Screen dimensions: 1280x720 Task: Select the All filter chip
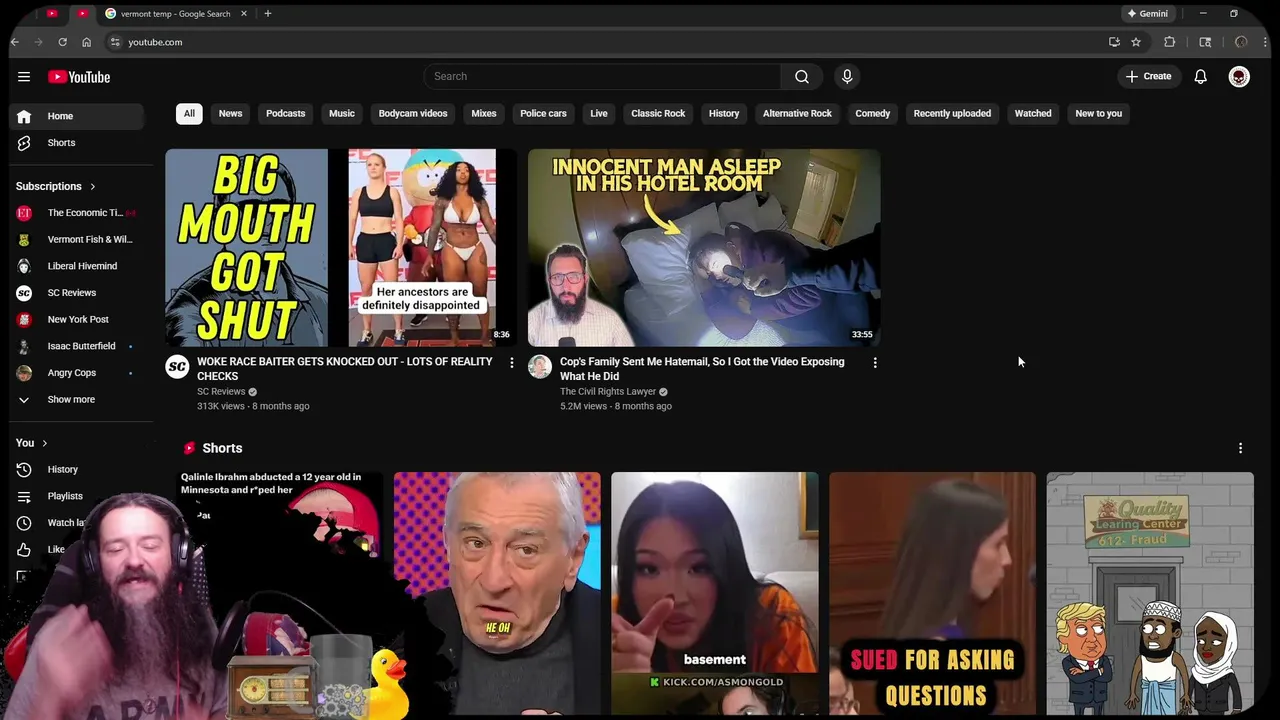[x=189, y=113]
